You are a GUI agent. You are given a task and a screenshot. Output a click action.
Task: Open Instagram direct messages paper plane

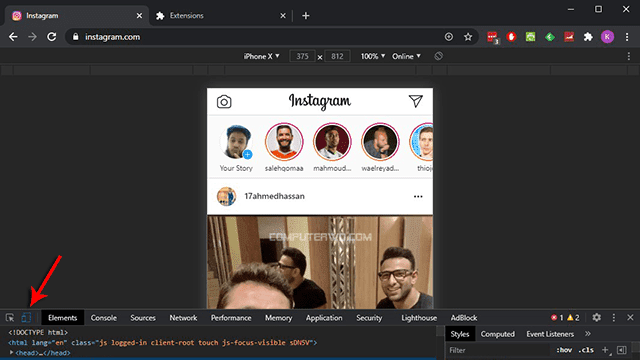(416, 101)
